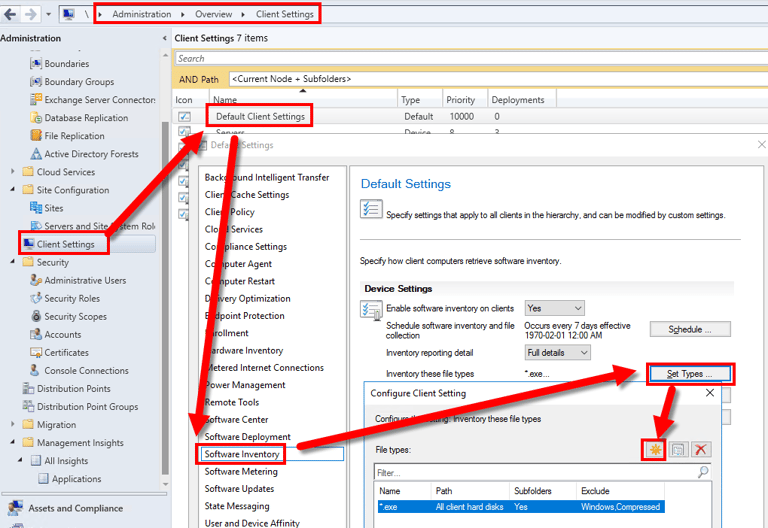Open Background Intelligent Transfer settings
This screenshot has height=528, width=768.
pos(267,177)
